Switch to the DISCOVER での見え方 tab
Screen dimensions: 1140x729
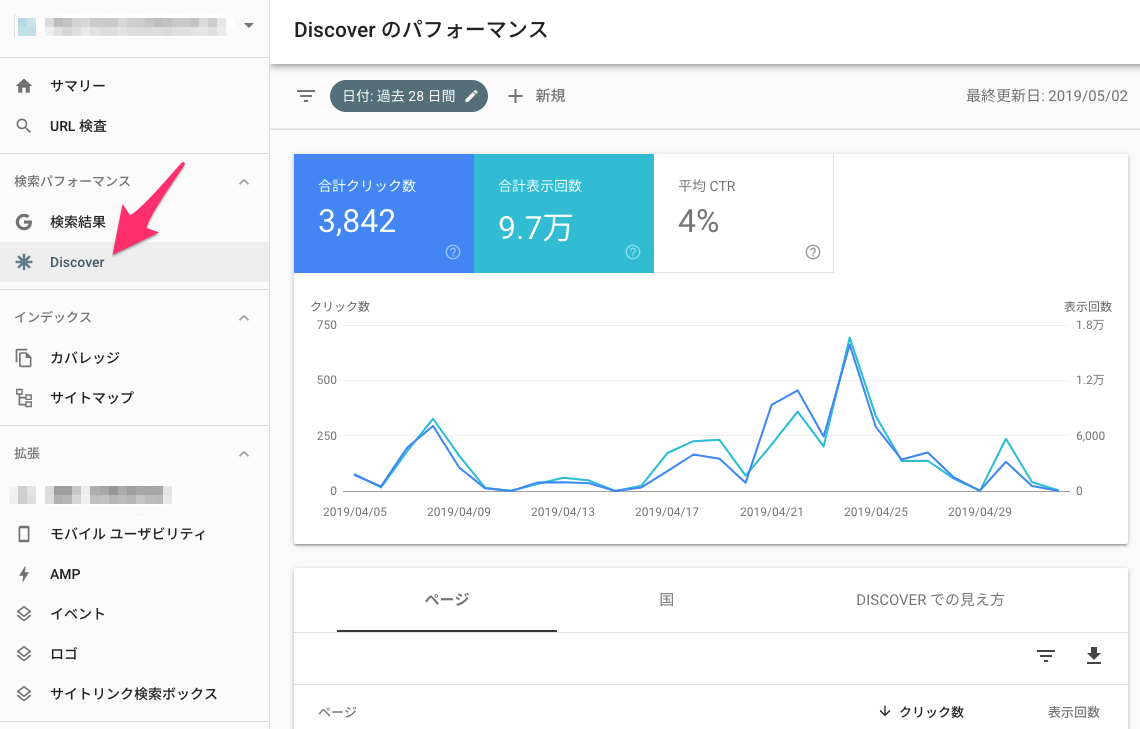pos(931,600)
